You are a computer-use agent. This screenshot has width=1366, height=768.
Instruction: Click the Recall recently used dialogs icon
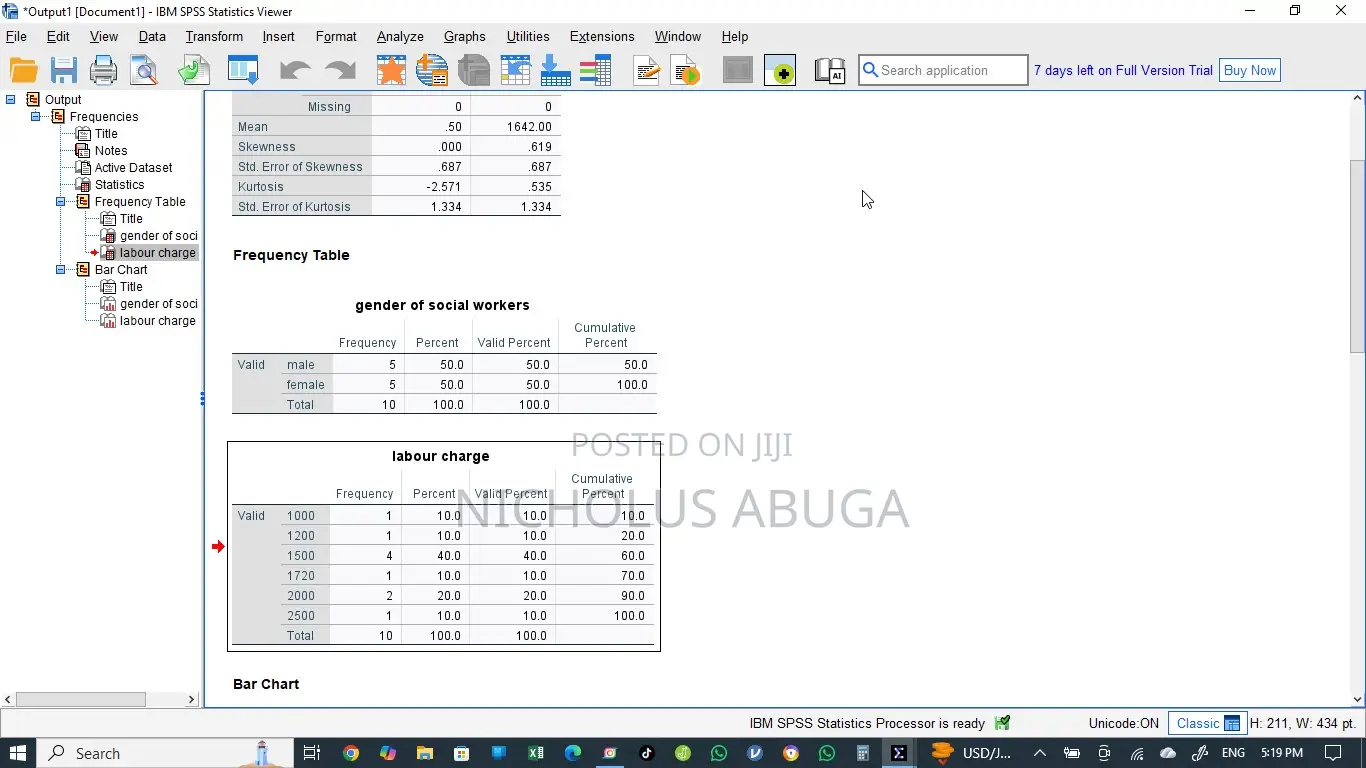[x=243, y=71]
